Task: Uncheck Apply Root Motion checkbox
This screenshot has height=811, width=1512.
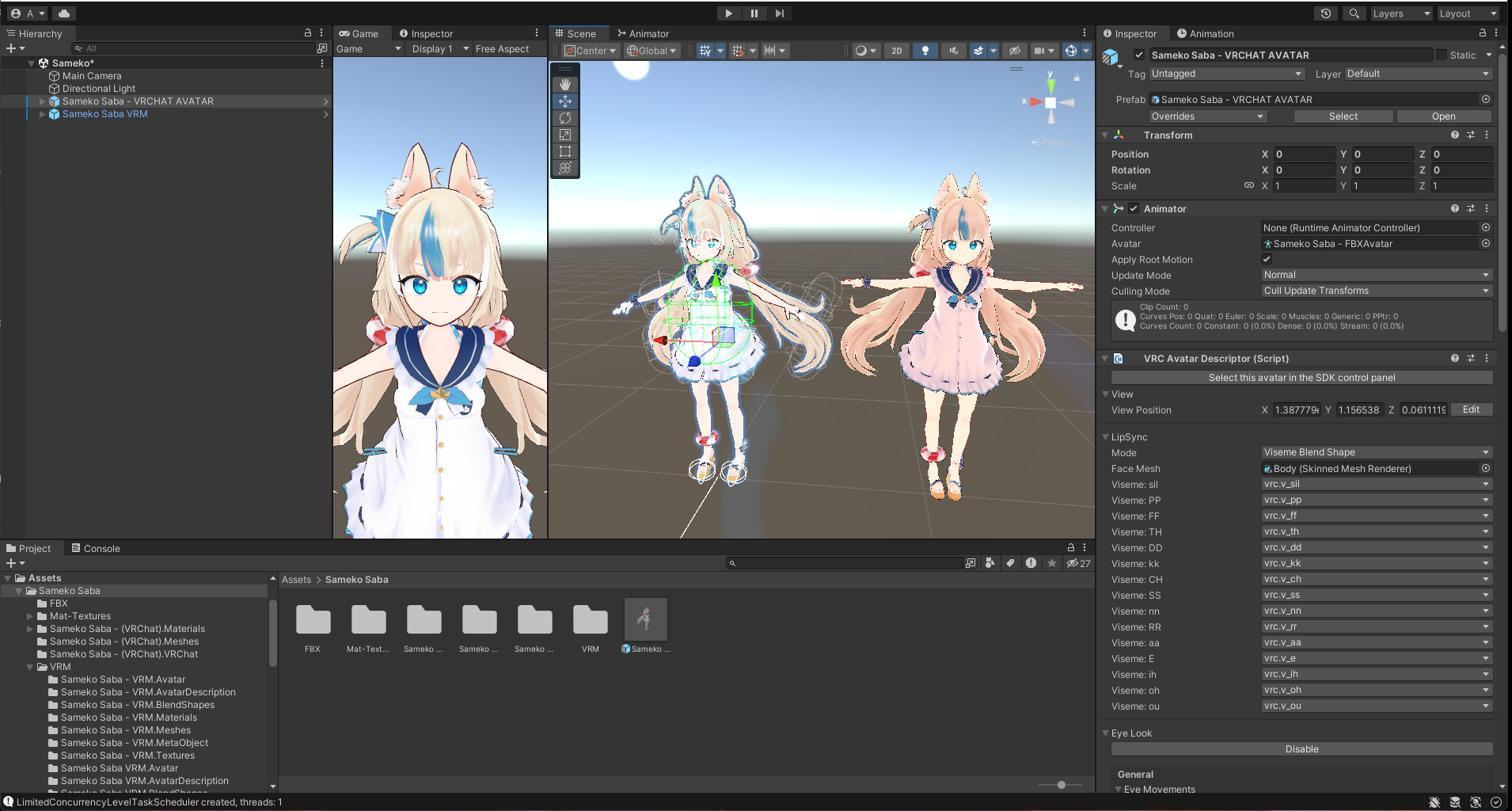Action: pyautogui.click(x=1267, y=259)
